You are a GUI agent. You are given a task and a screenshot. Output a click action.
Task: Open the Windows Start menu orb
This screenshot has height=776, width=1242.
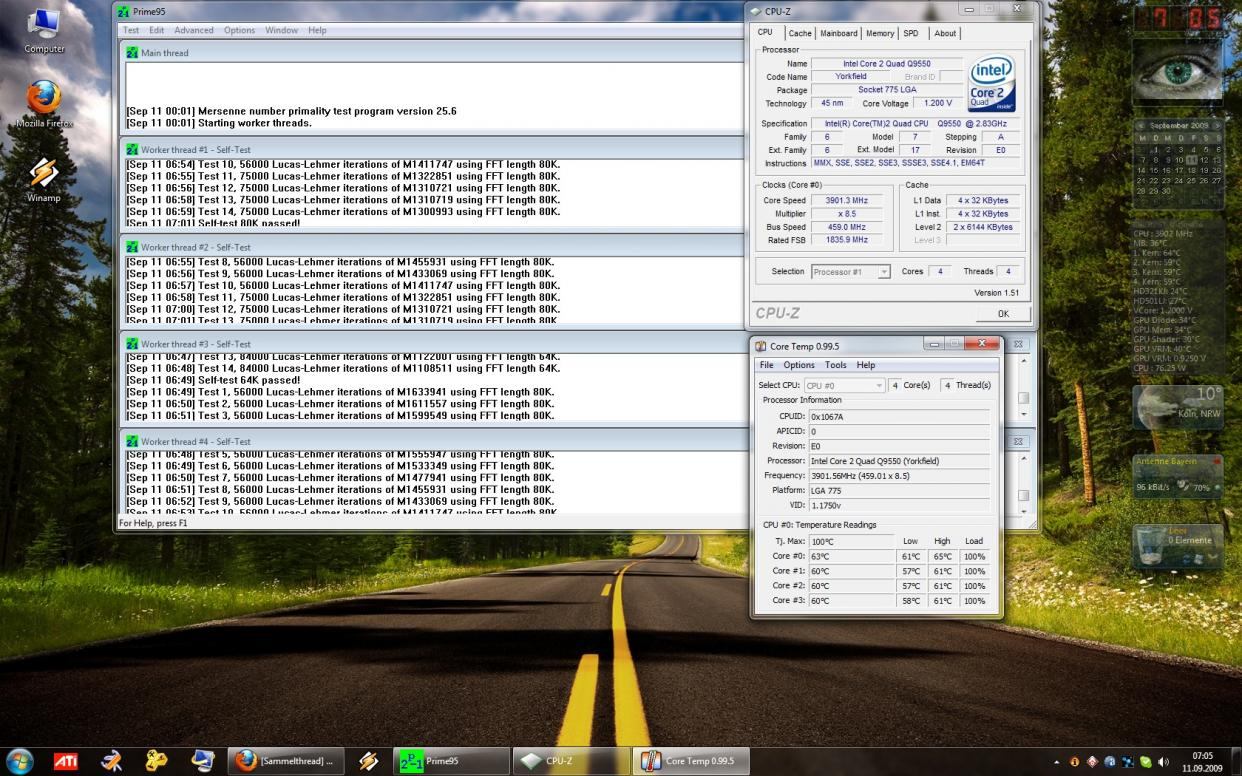point(19,761)
